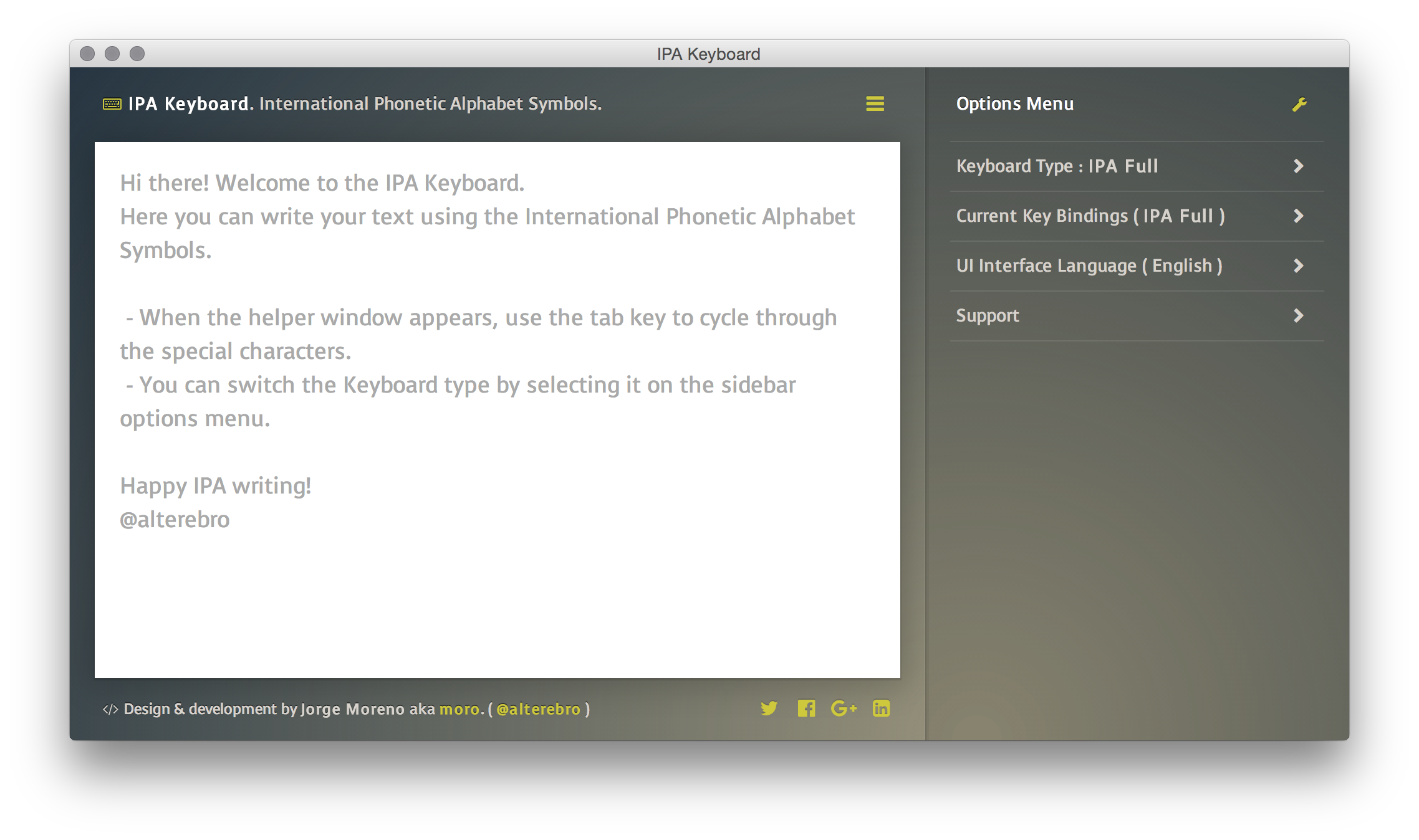Follow the moro link in footer
This screenshot has height=840, width=1419.
(x=459, y=709)
